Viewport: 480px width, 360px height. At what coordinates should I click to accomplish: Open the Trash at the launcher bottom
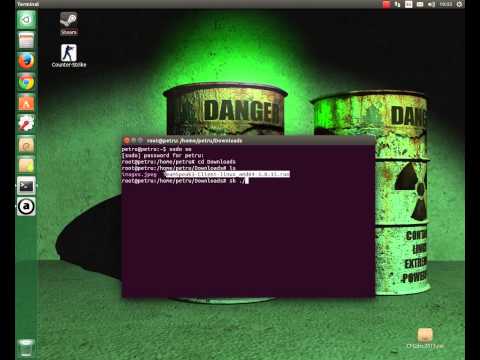pyautogui.click(x=26, y=348)
